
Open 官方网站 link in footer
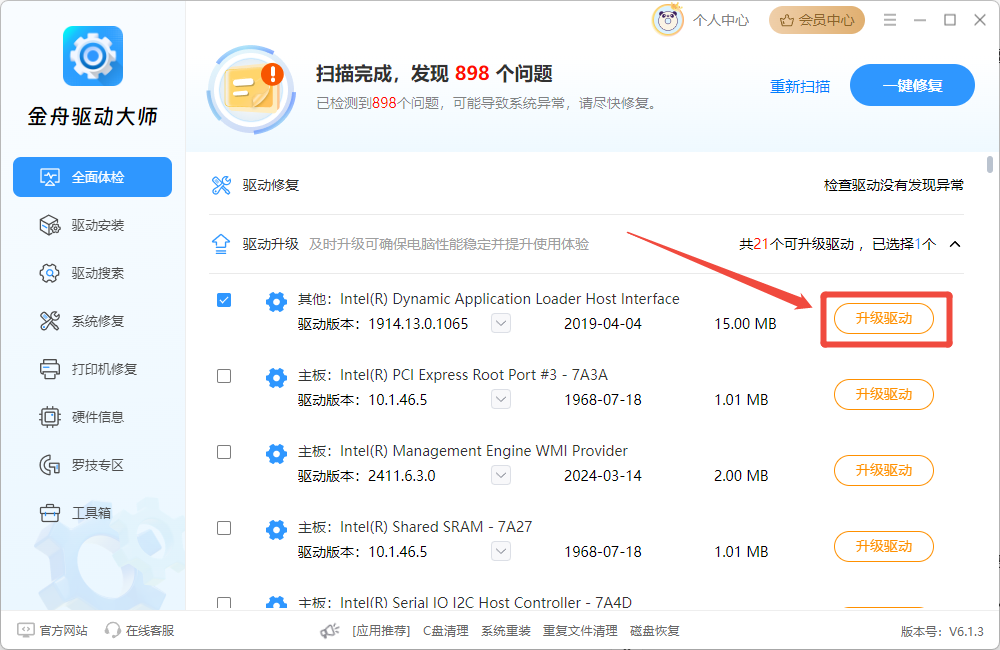(52, 630)
